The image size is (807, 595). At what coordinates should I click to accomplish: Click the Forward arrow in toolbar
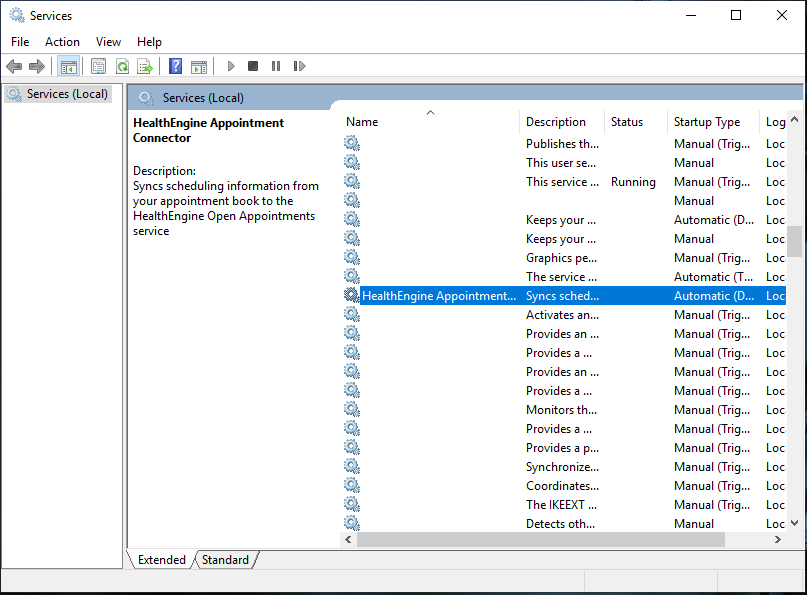point(37,67)
